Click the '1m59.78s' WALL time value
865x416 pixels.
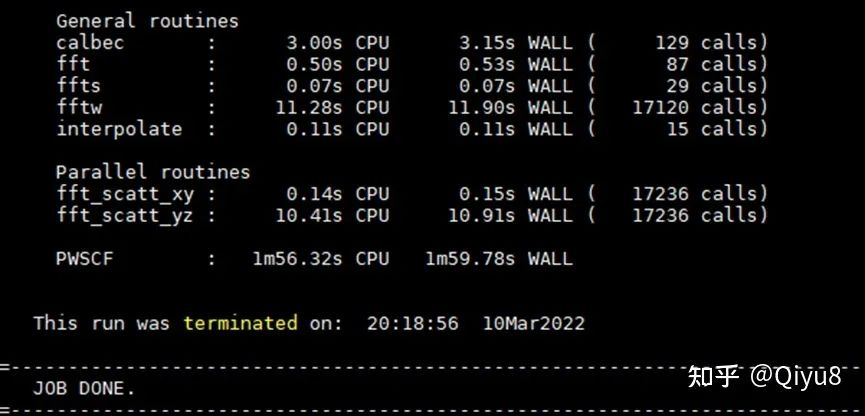click(470, 259)
